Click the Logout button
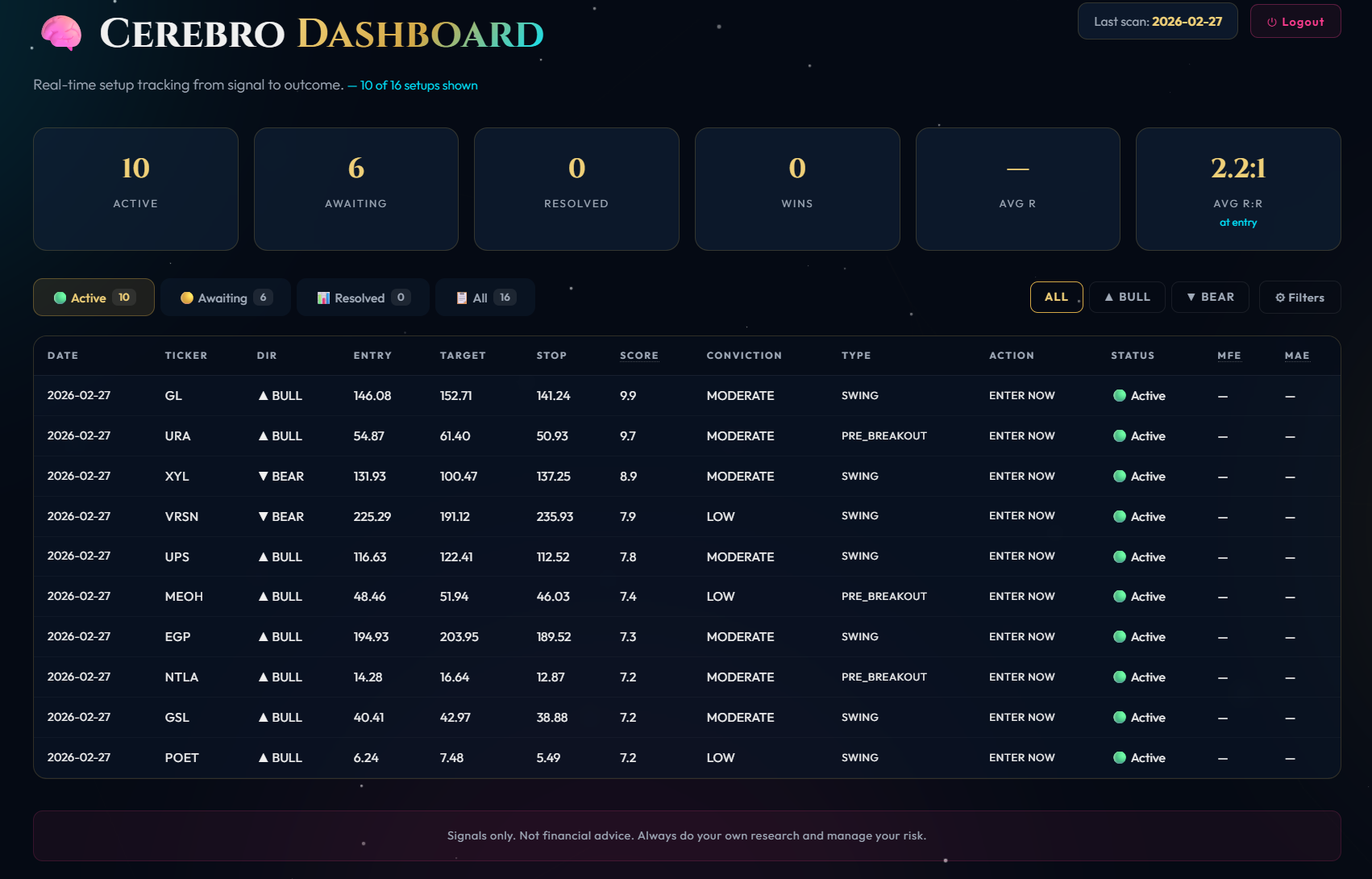The image size is (1372, 879). click(x=1295, y=21)
